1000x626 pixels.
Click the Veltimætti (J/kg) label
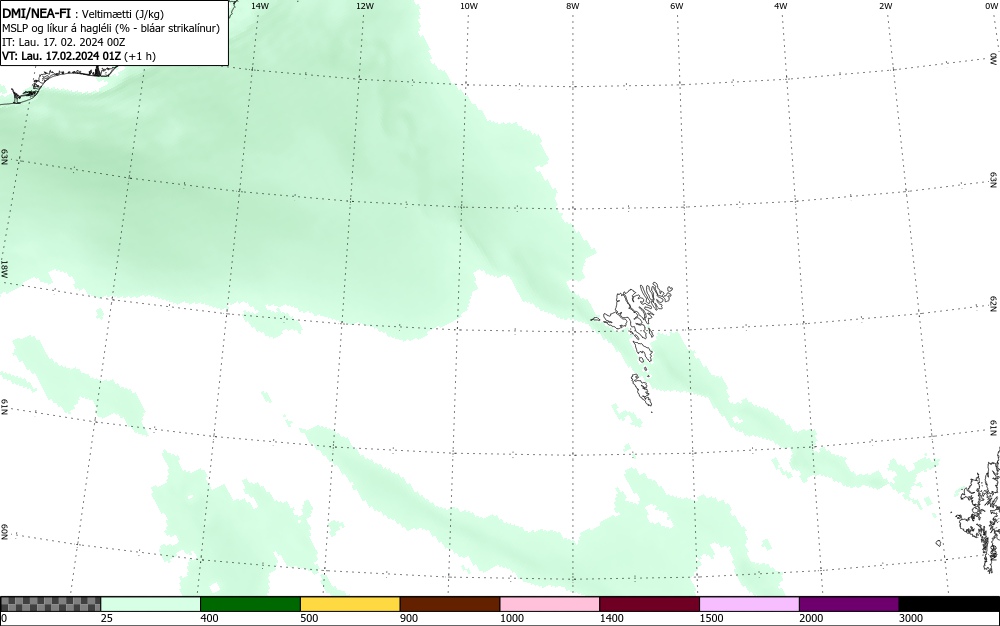click(x=123, y=14)
